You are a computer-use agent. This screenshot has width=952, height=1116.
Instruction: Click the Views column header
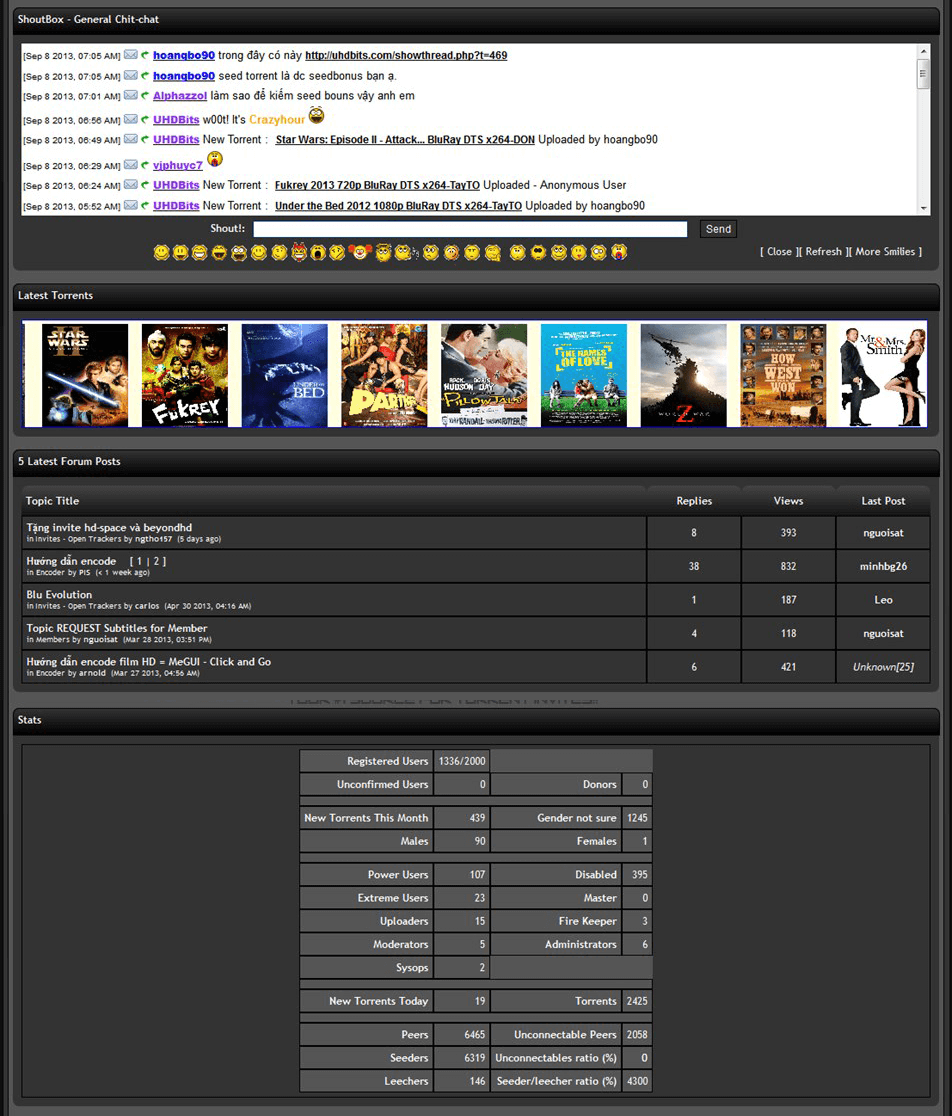(788, 501)
